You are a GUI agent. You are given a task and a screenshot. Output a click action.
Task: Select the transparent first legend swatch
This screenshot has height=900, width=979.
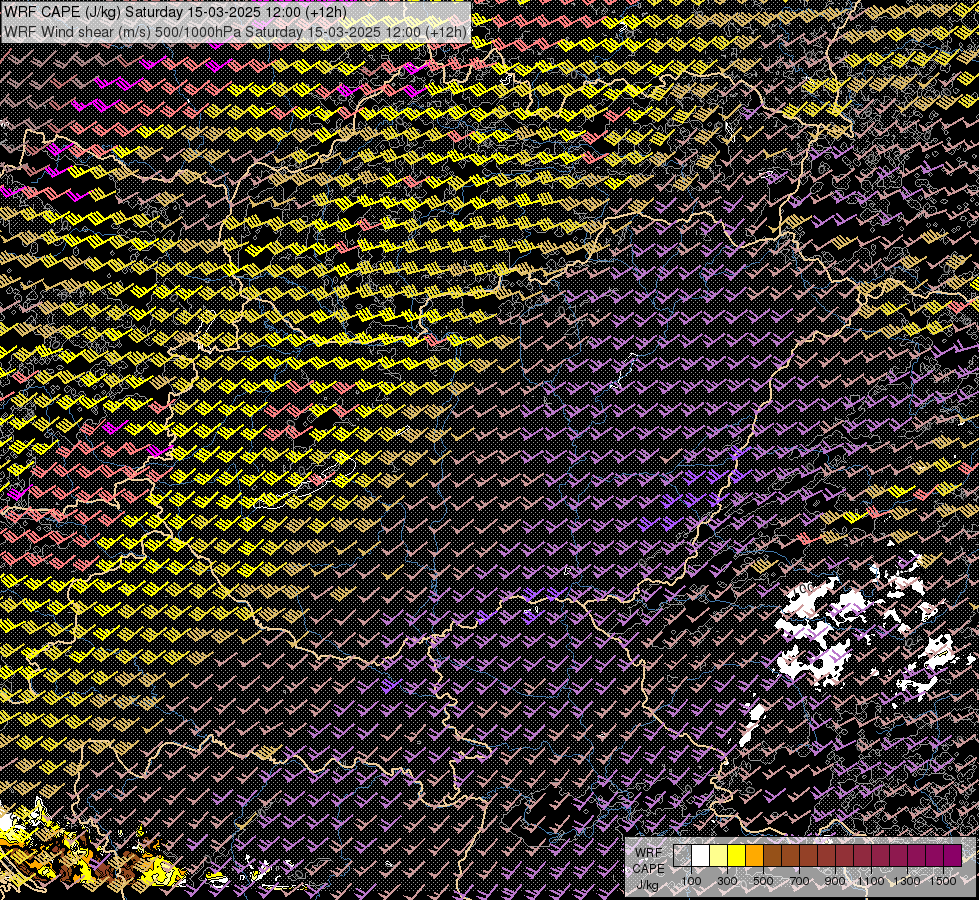682,856
